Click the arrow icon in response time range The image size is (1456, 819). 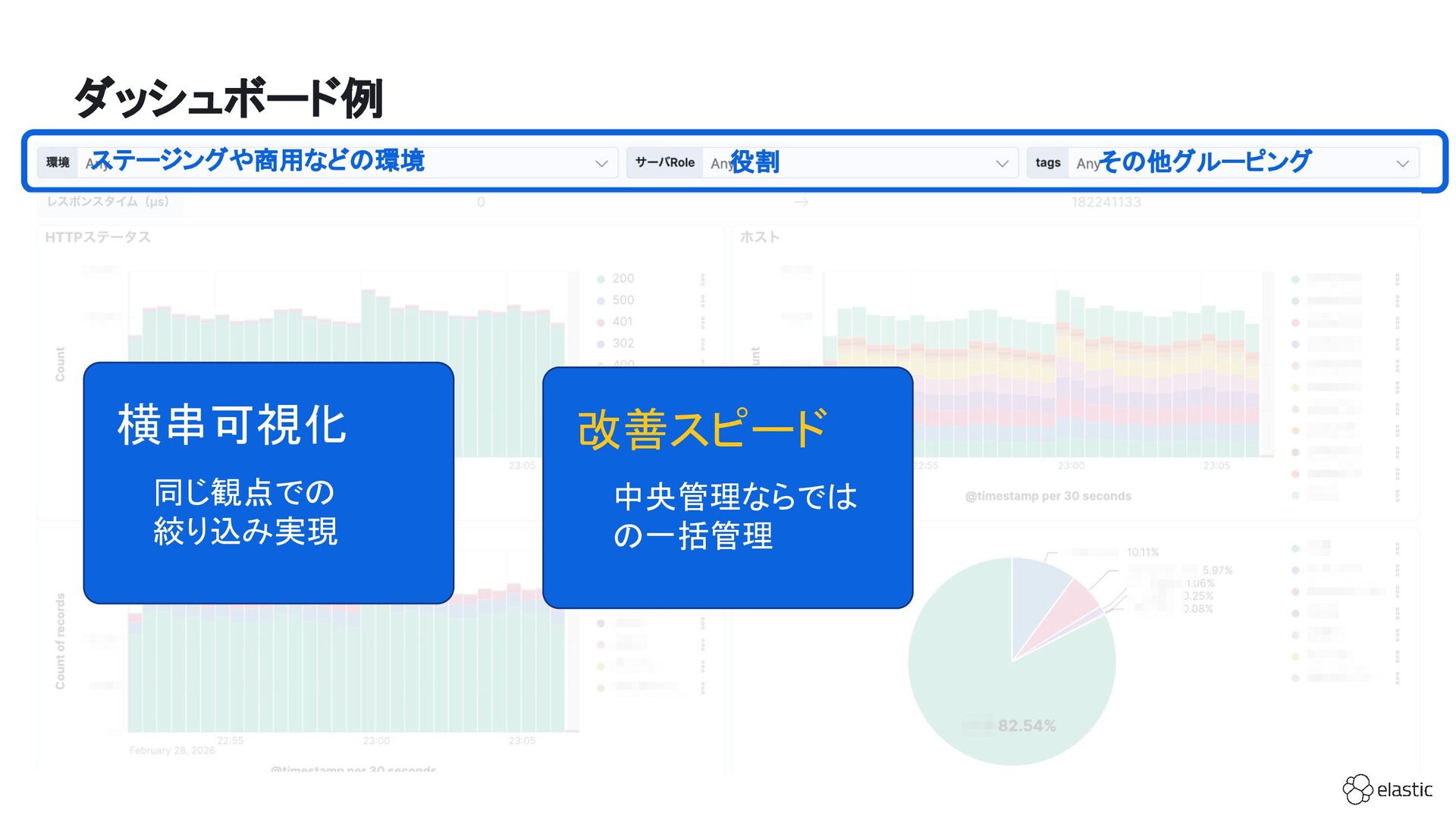point(802,202)
